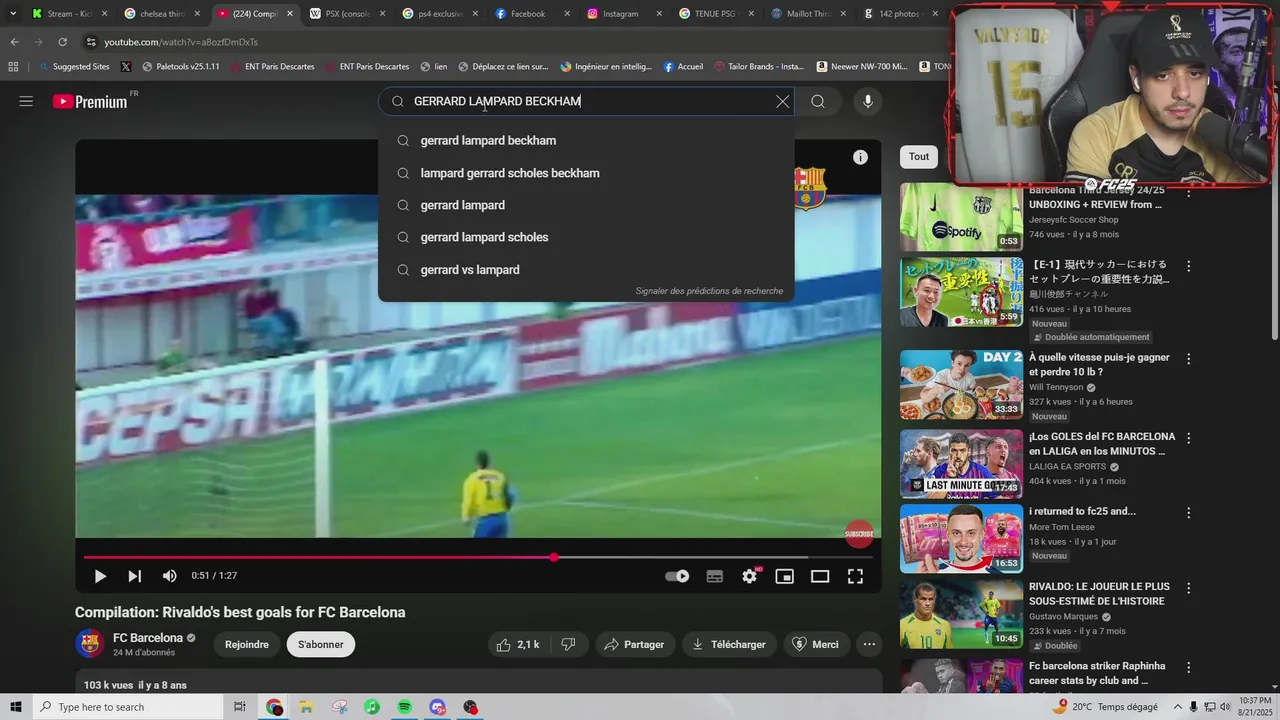Toggle the autoplay switch
Screen dimensions: 1280x720
(677, 576)
